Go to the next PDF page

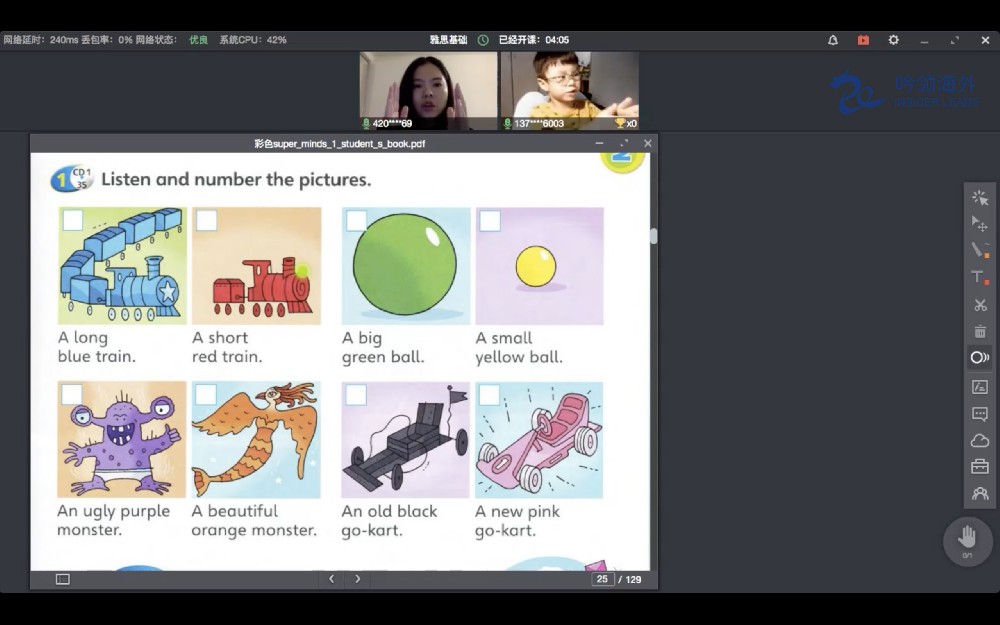coord(358,579)
